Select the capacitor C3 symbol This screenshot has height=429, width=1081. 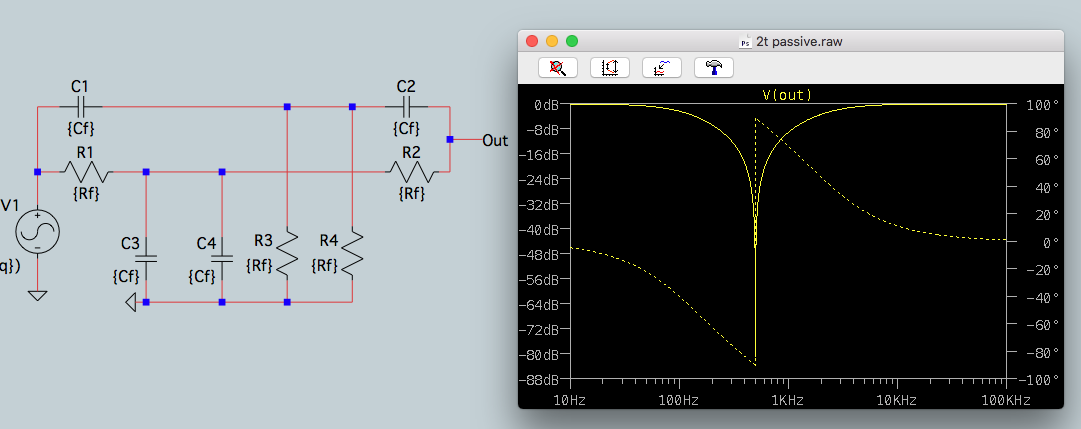coord(145,258)
